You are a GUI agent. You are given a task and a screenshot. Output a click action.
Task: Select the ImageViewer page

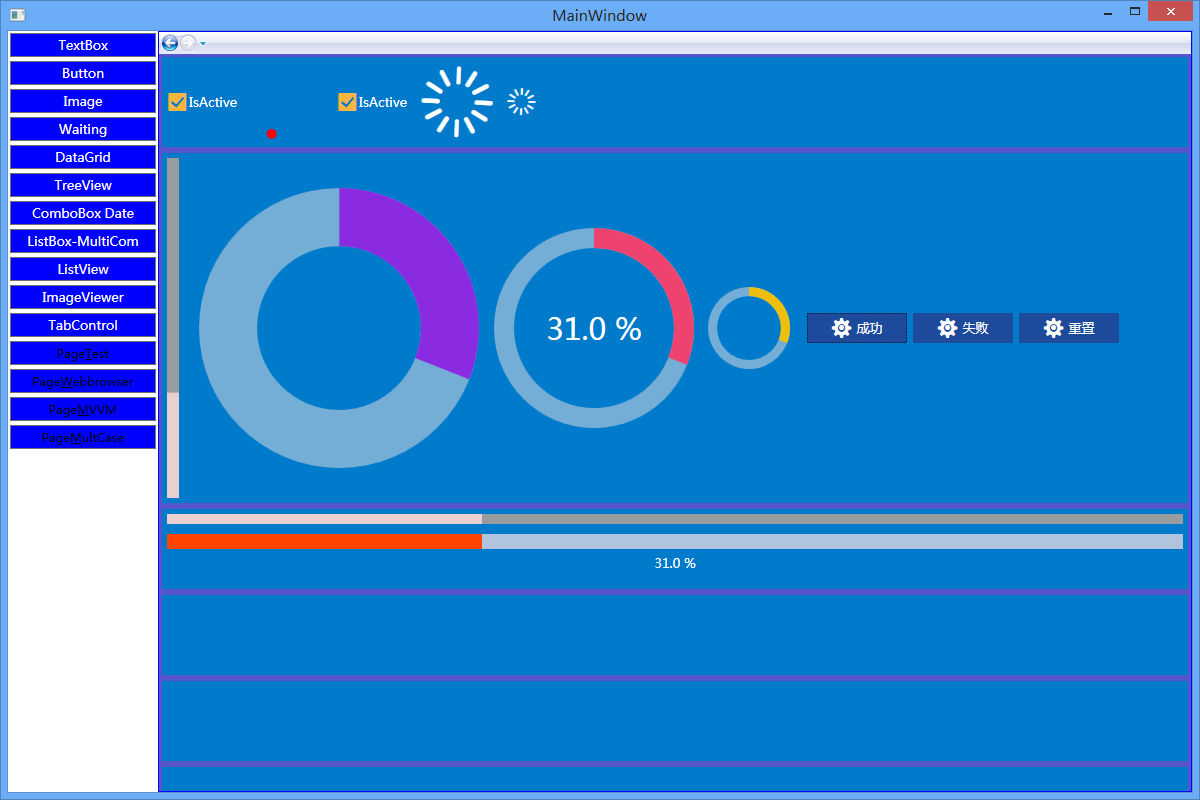pos(81,297)
